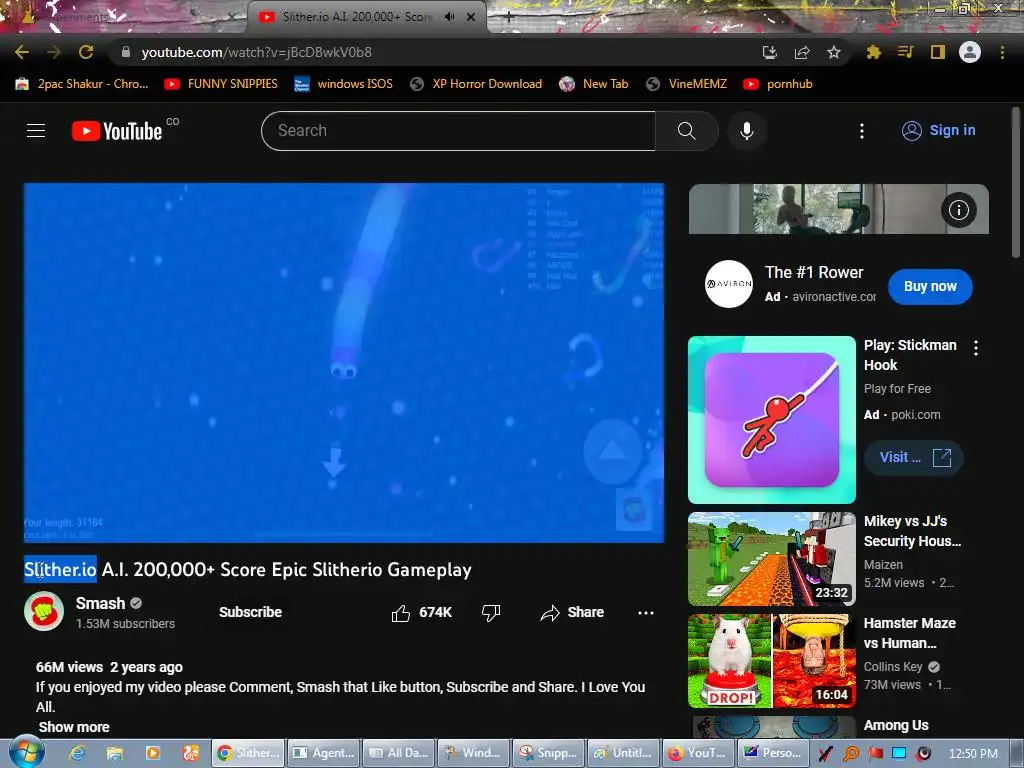Open the XP Horror Download bookmark
1024x768 pixels.
pyautogui.click(x=476, y=84)
